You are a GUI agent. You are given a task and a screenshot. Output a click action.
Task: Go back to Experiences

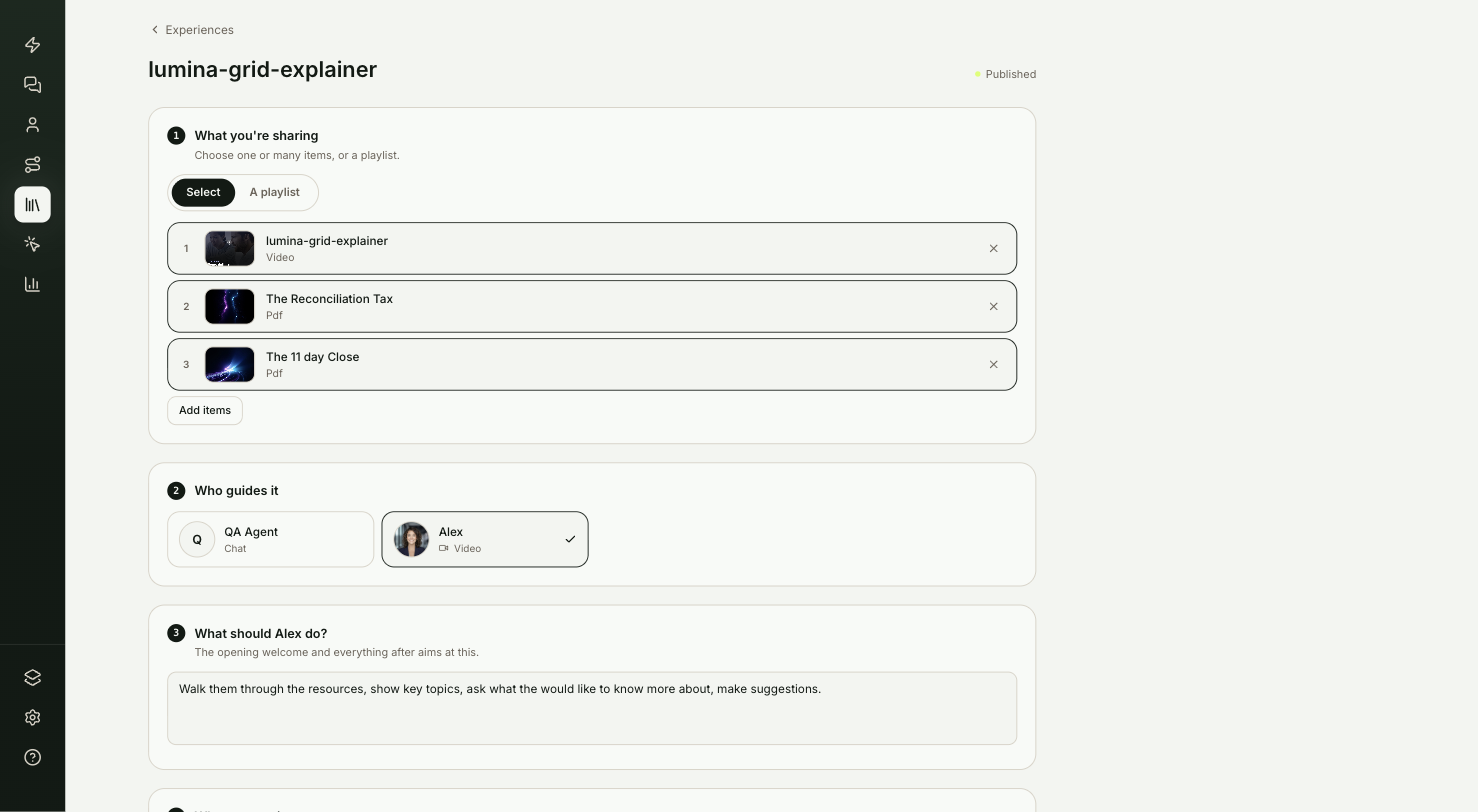tap(192, 30)
